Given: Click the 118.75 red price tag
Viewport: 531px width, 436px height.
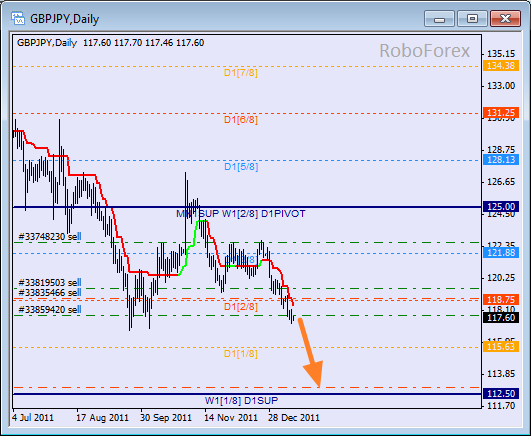Looking at the screenshot, I should [x=501, y=299].
